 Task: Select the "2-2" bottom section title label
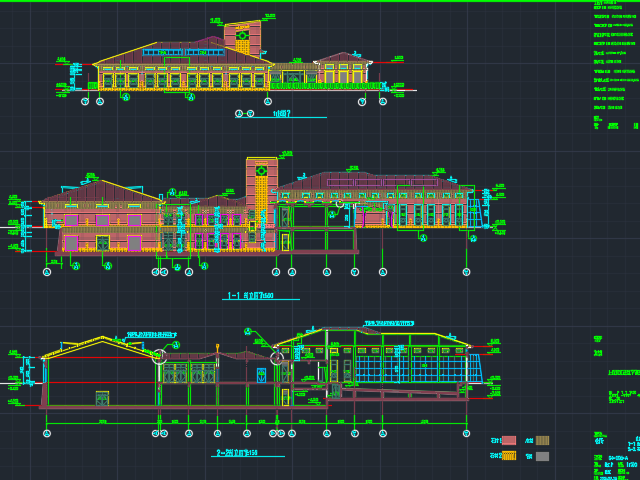236,453
